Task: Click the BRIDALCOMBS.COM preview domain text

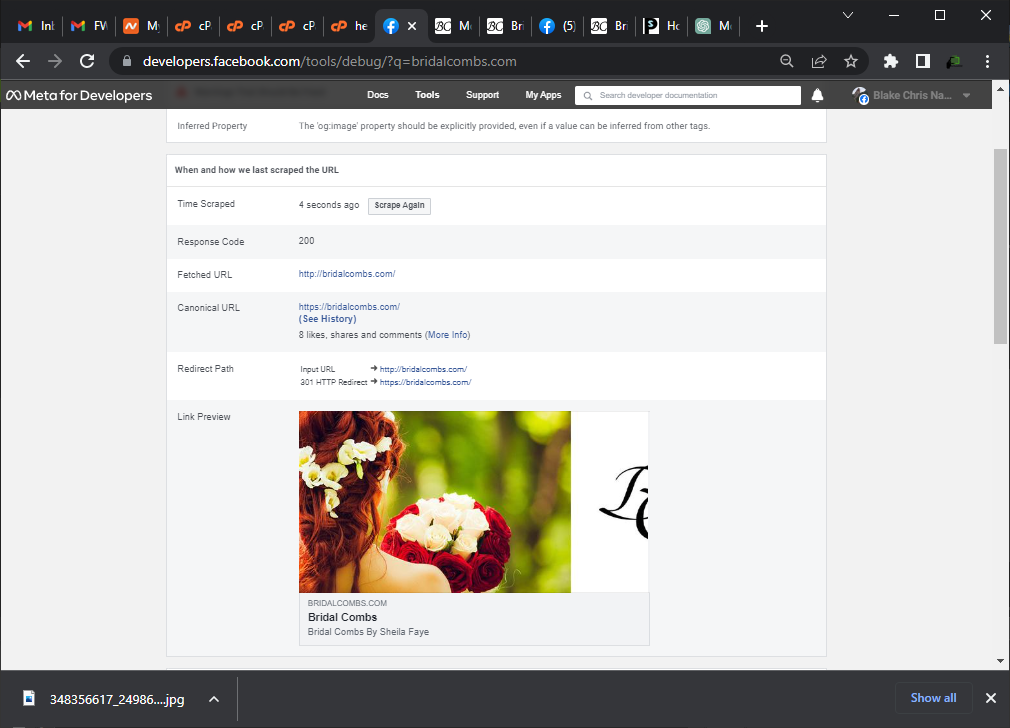Action: click(x=347, y=603)
